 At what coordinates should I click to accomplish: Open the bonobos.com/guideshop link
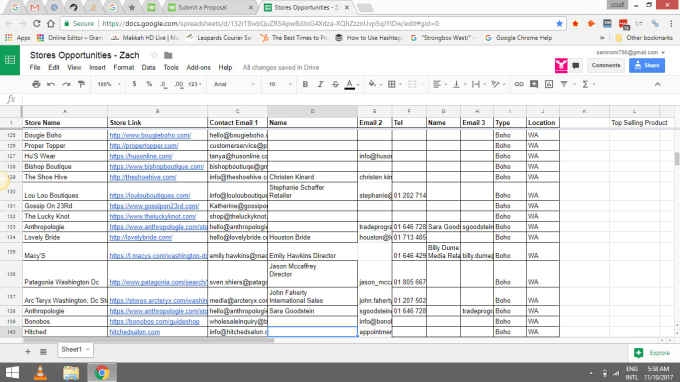[154, 322]
